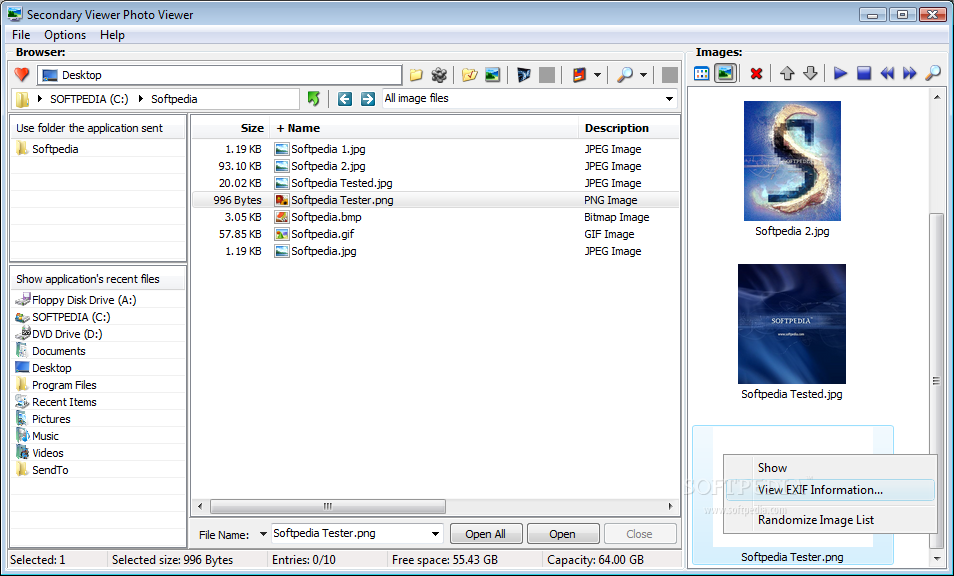954x576 pixels.
Task: Click the green up-folder arrow icon
Action: [x=313, y=99]
